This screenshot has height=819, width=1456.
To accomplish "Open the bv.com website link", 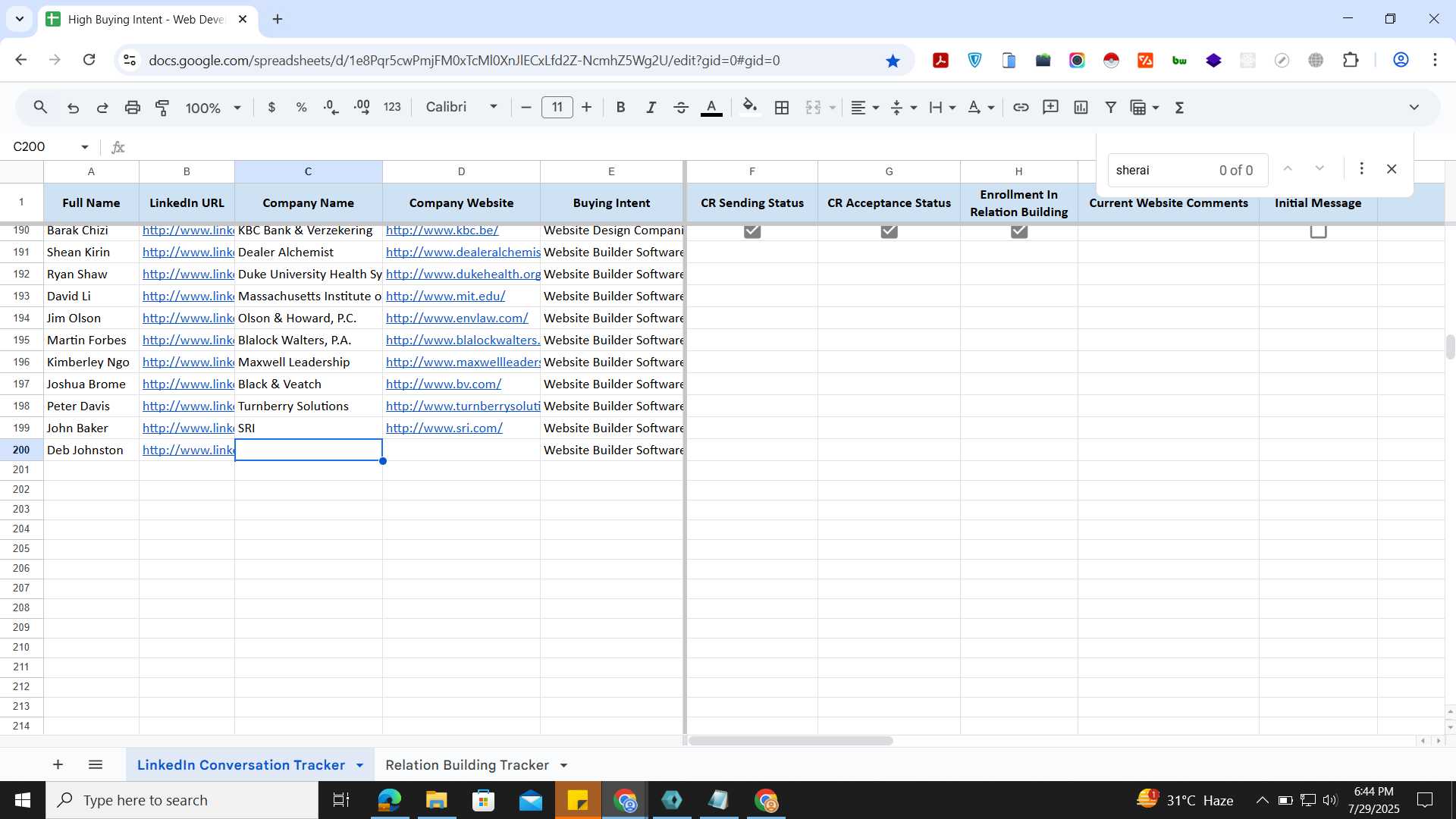I will point(444,384).
